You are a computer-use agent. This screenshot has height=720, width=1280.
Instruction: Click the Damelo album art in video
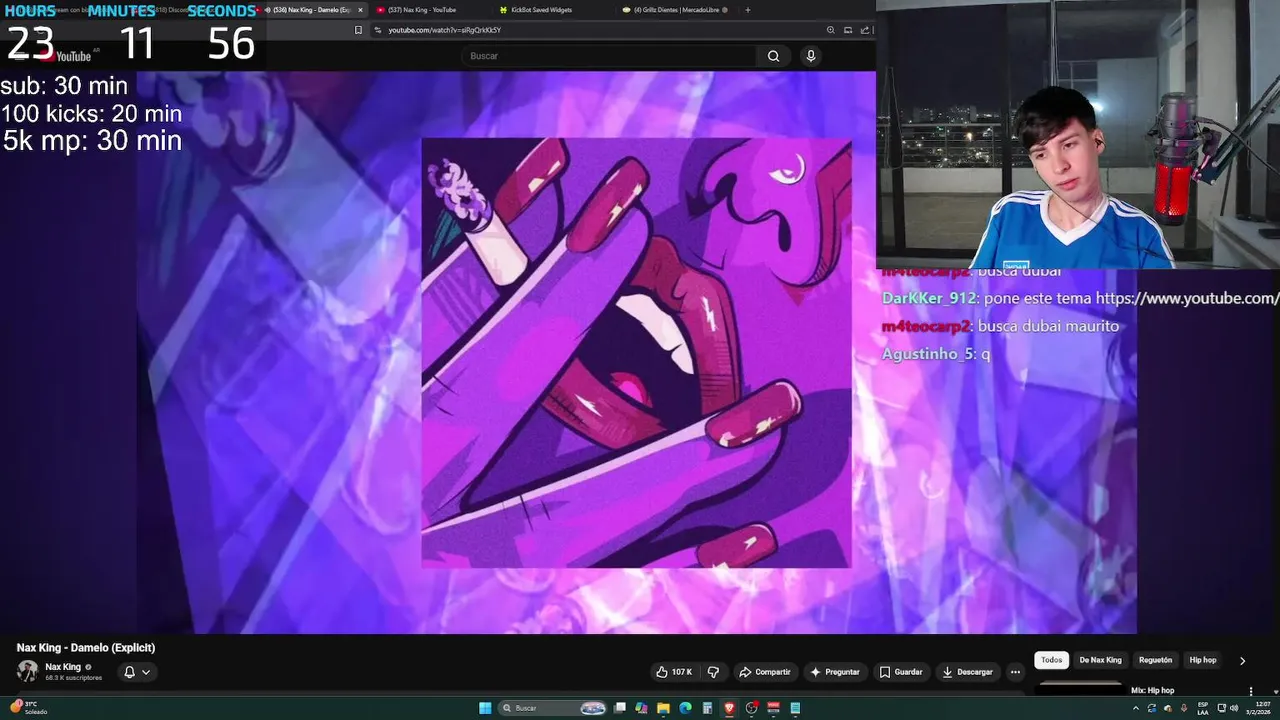pos(636,353)
